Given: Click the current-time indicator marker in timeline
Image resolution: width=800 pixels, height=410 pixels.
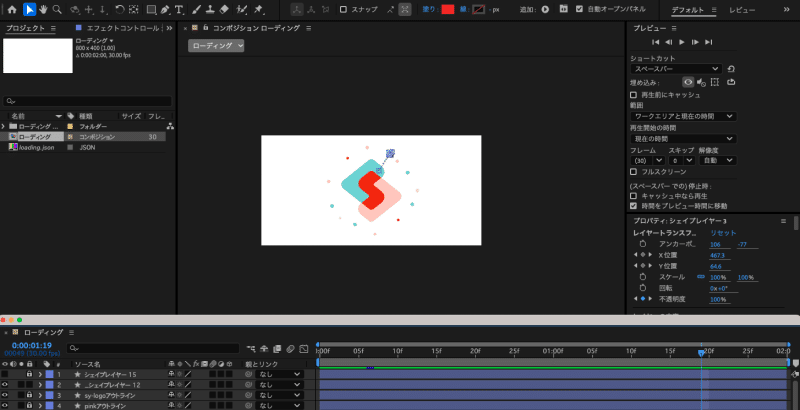Looking at the screenshot, I should click(701, 352).
